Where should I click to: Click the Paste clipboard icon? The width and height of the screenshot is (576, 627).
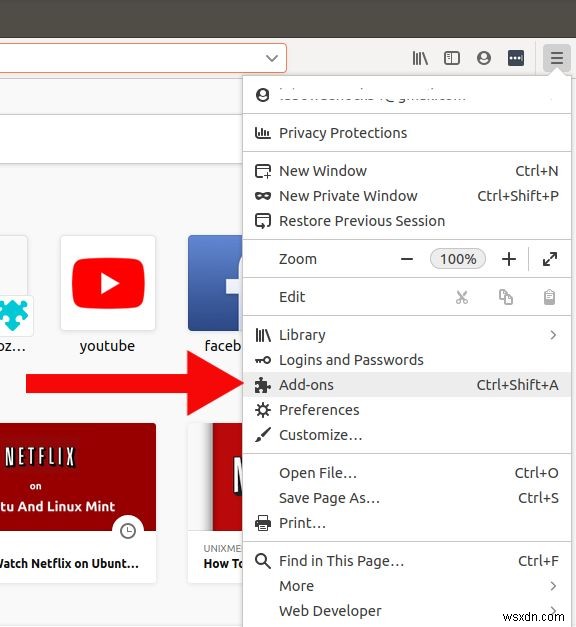click(x=550, y=297)
